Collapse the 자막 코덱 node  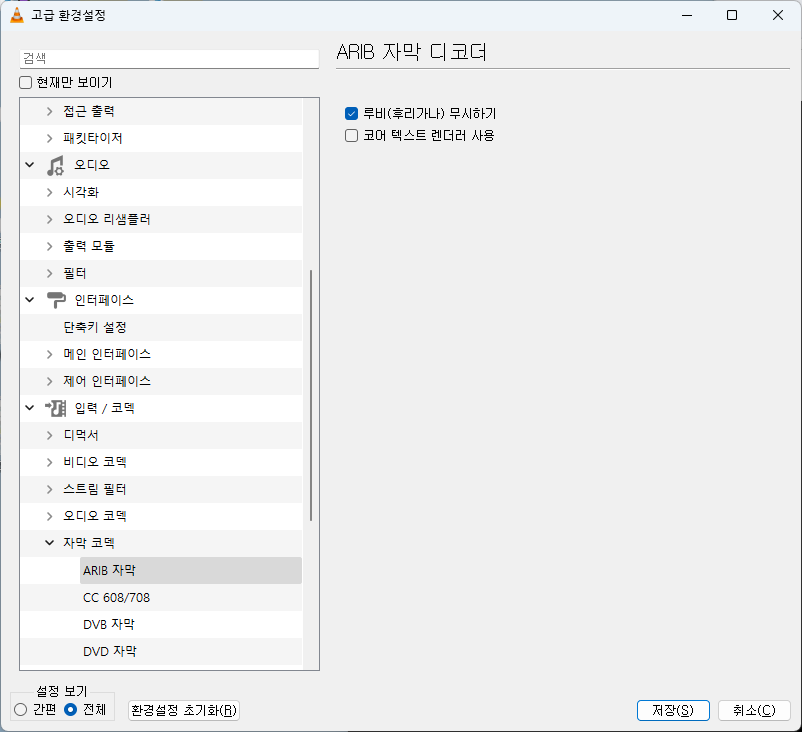(x=50, y=543)
